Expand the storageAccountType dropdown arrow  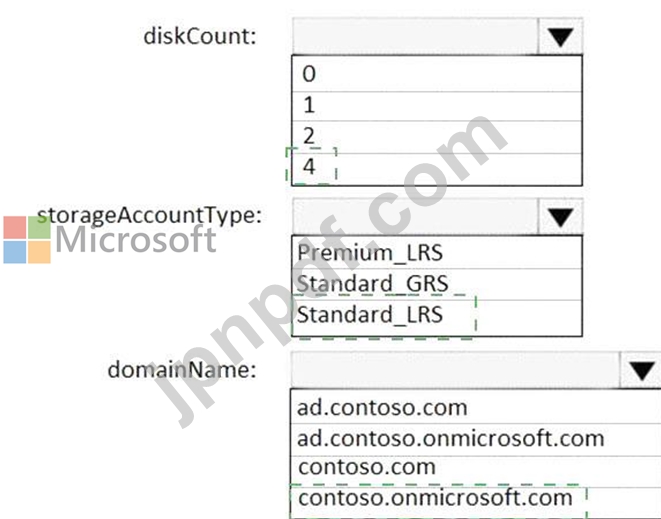560,217
